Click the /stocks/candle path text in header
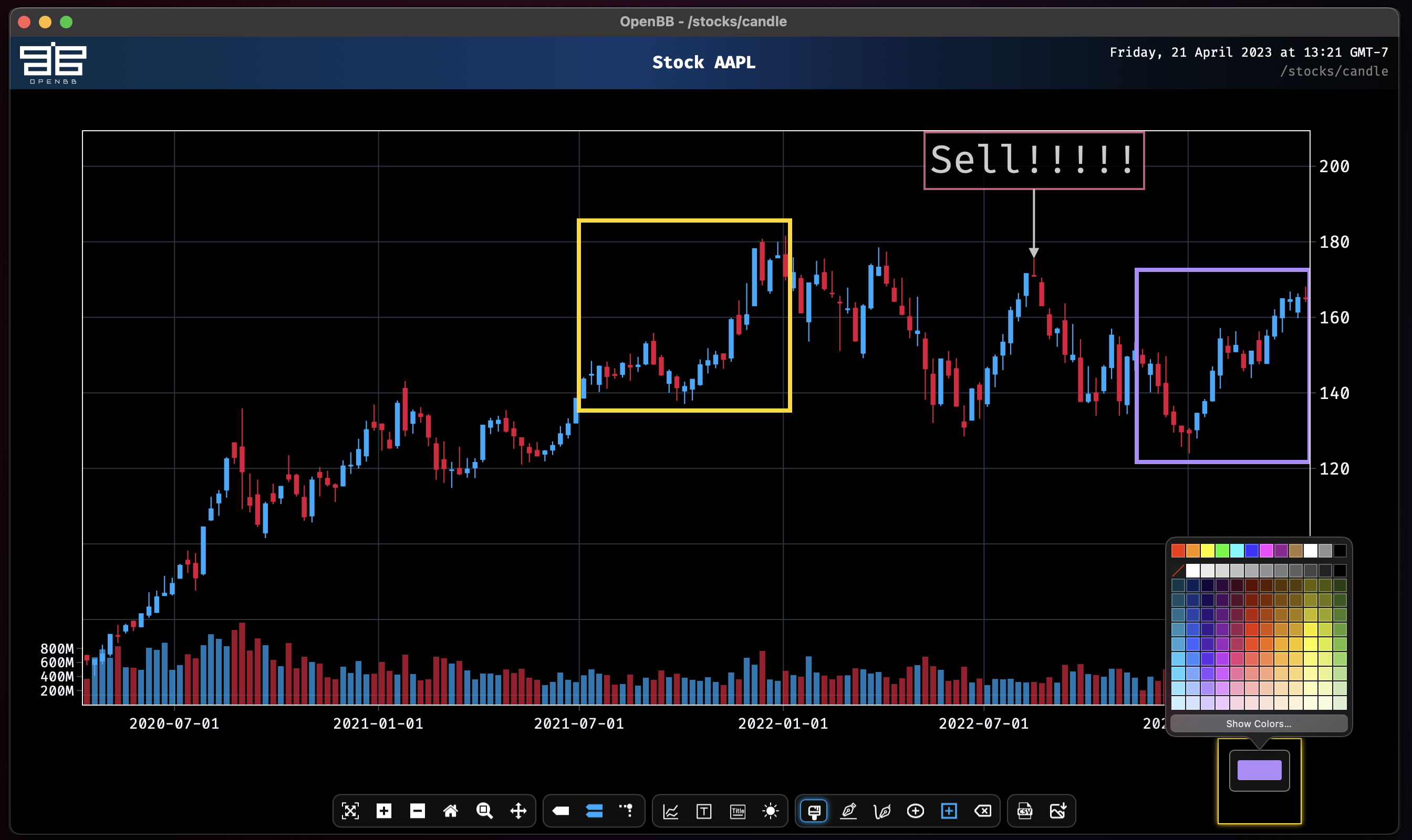 [1334, 71]
